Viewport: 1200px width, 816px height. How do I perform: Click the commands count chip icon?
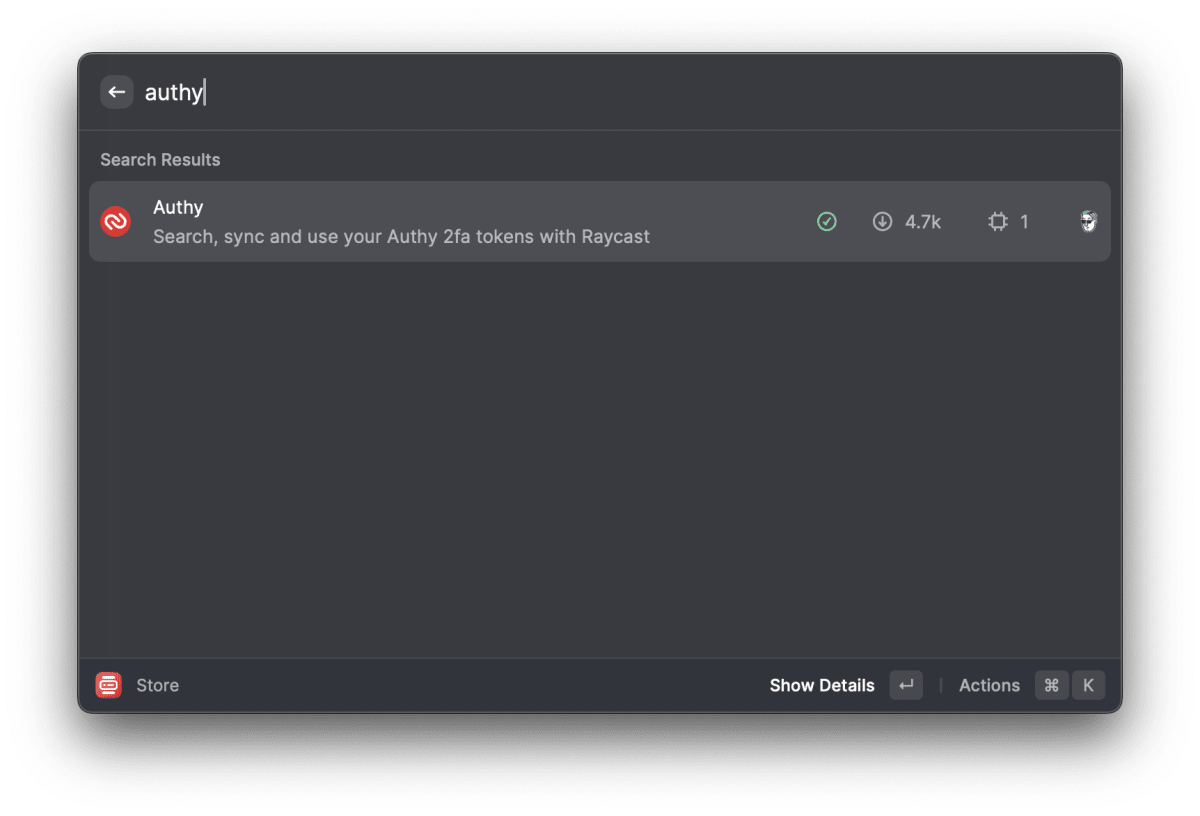click(998, 222)
